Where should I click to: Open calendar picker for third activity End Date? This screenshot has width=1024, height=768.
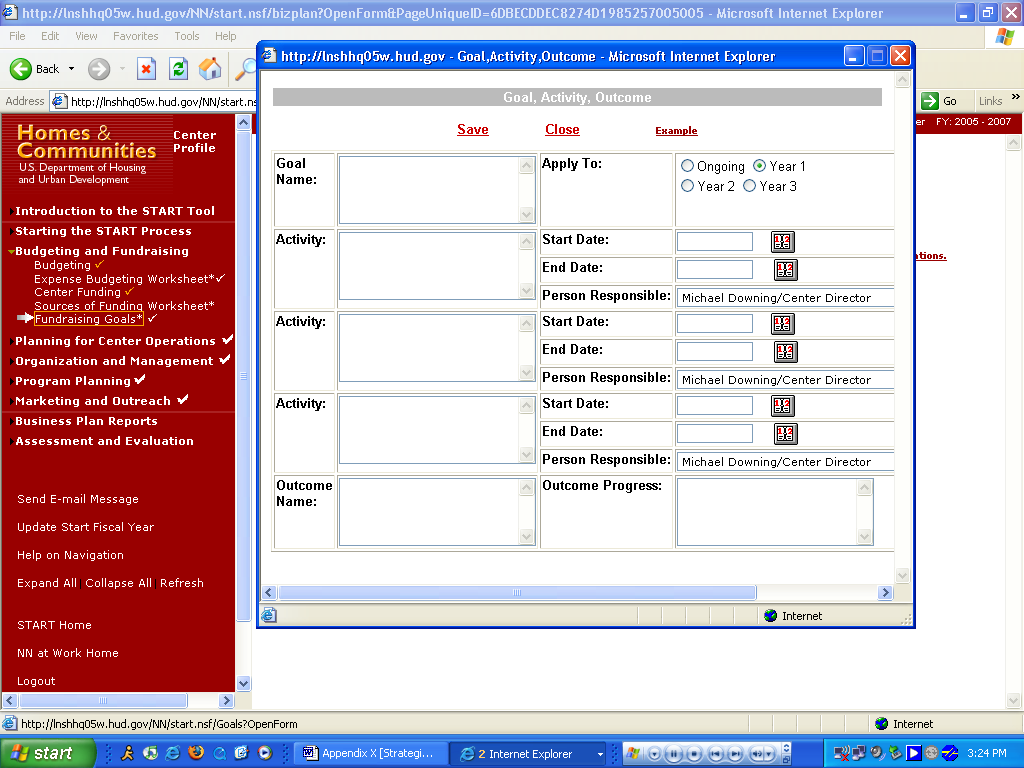785,434
